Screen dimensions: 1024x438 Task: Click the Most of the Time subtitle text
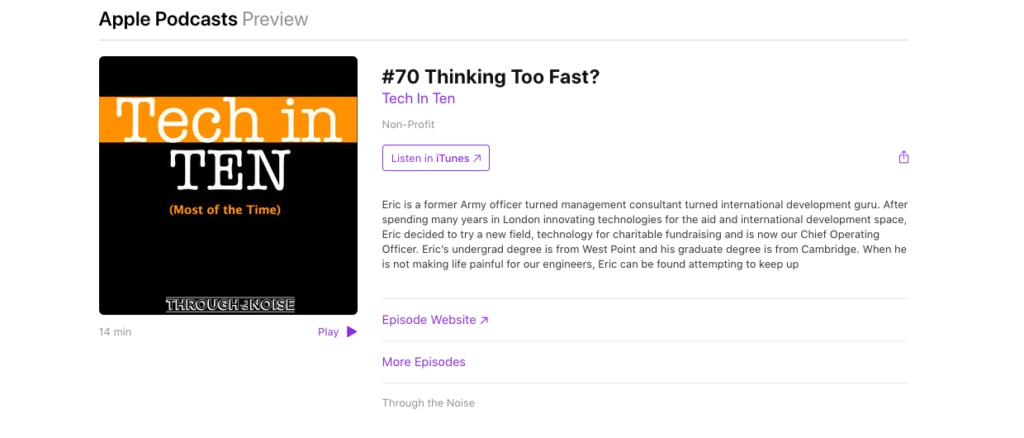225,210
